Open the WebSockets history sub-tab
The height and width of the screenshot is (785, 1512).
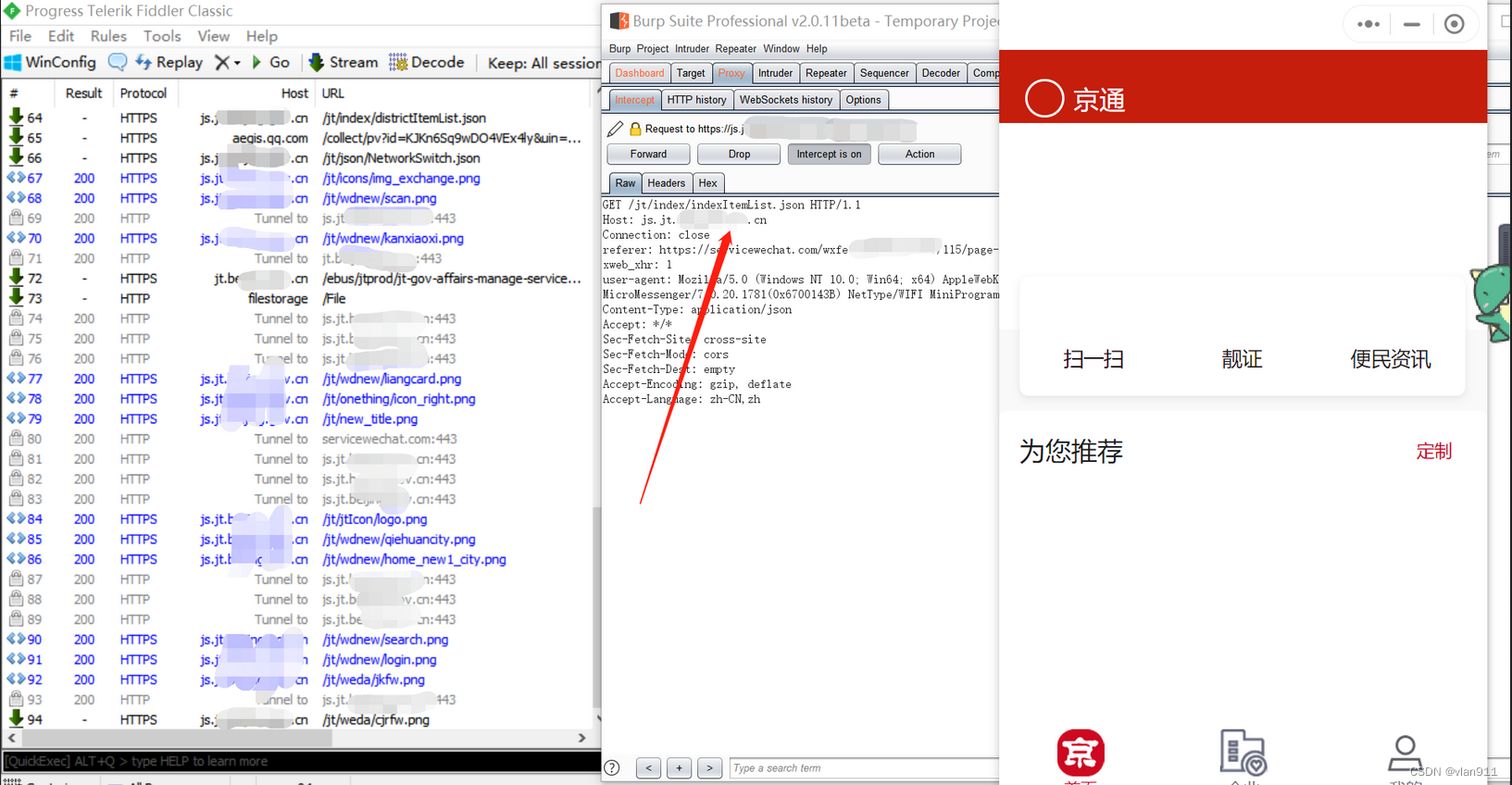[x=786, y=100]
